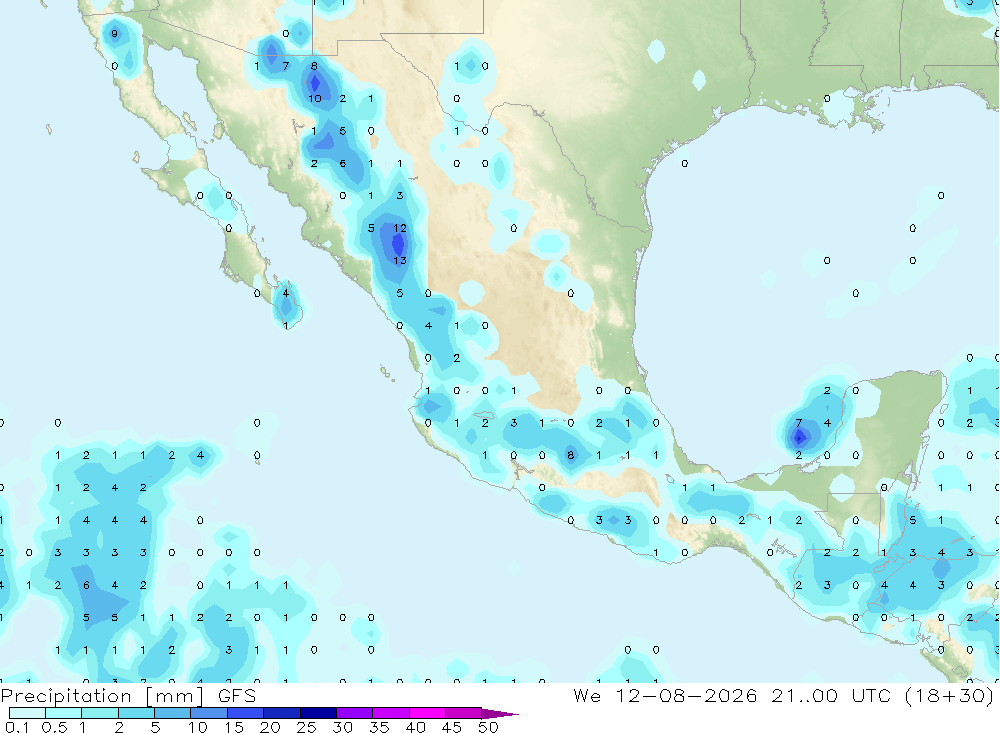Click the legend swatch between 0.1 and 0.5
1000x733 pixels.
tap(27, 713)
